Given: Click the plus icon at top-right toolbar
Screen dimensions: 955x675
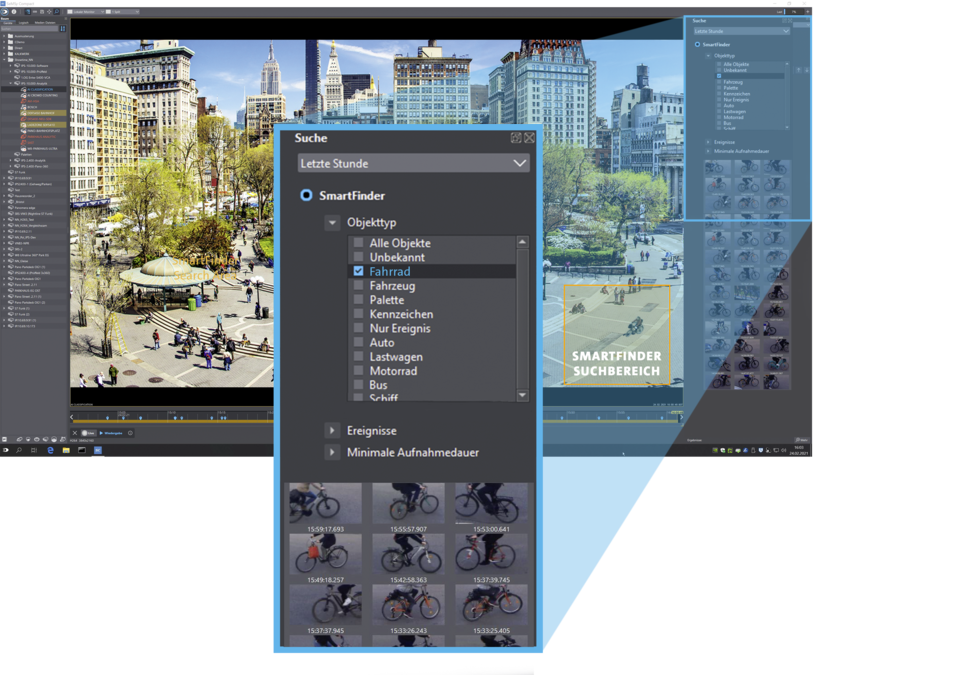Looking at the screenshot, I should click(808, 12).
